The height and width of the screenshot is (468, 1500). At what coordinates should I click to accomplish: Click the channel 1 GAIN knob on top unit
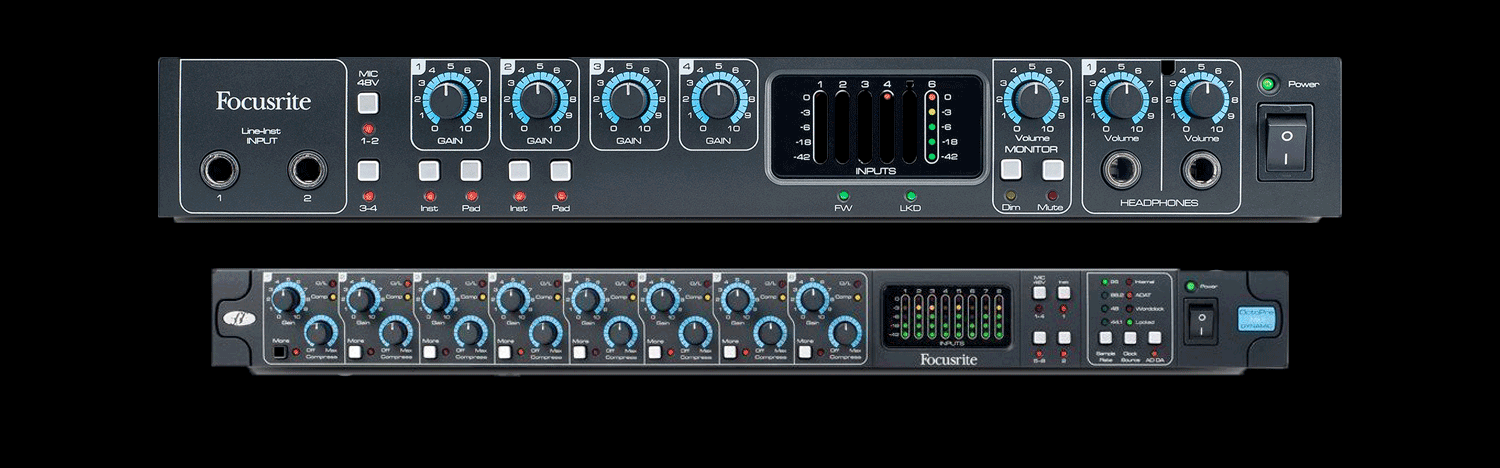(x=449, y=101)
